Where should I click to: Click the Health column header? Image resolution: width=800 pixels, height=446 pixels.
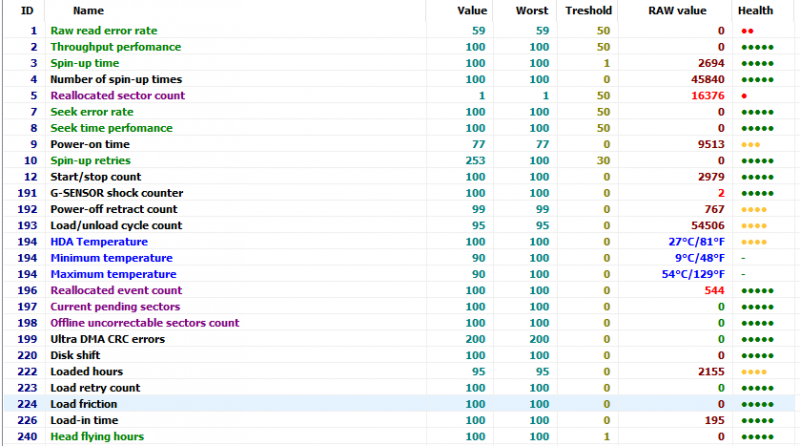(x=755, y=10)
